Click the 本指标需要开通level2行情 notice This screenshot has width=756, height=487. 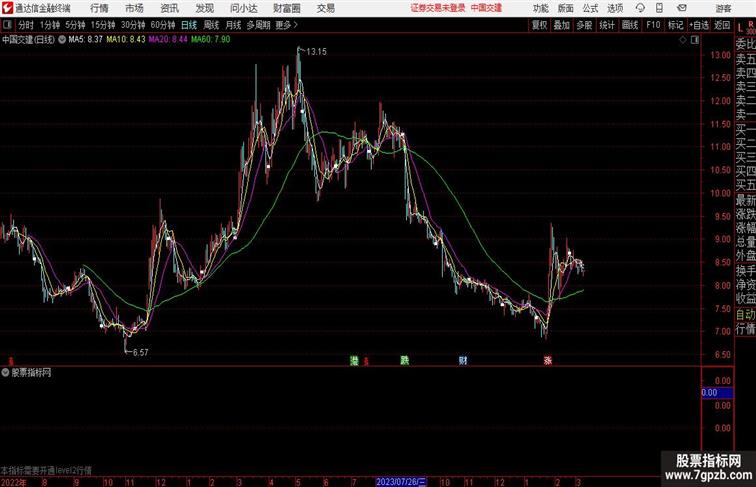click(x=46, y=470)
